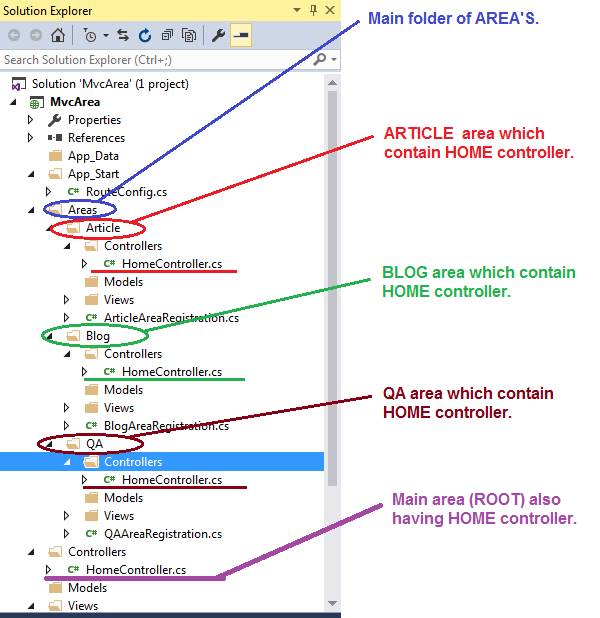Open Properties via the wrench icon

point(218,35)
